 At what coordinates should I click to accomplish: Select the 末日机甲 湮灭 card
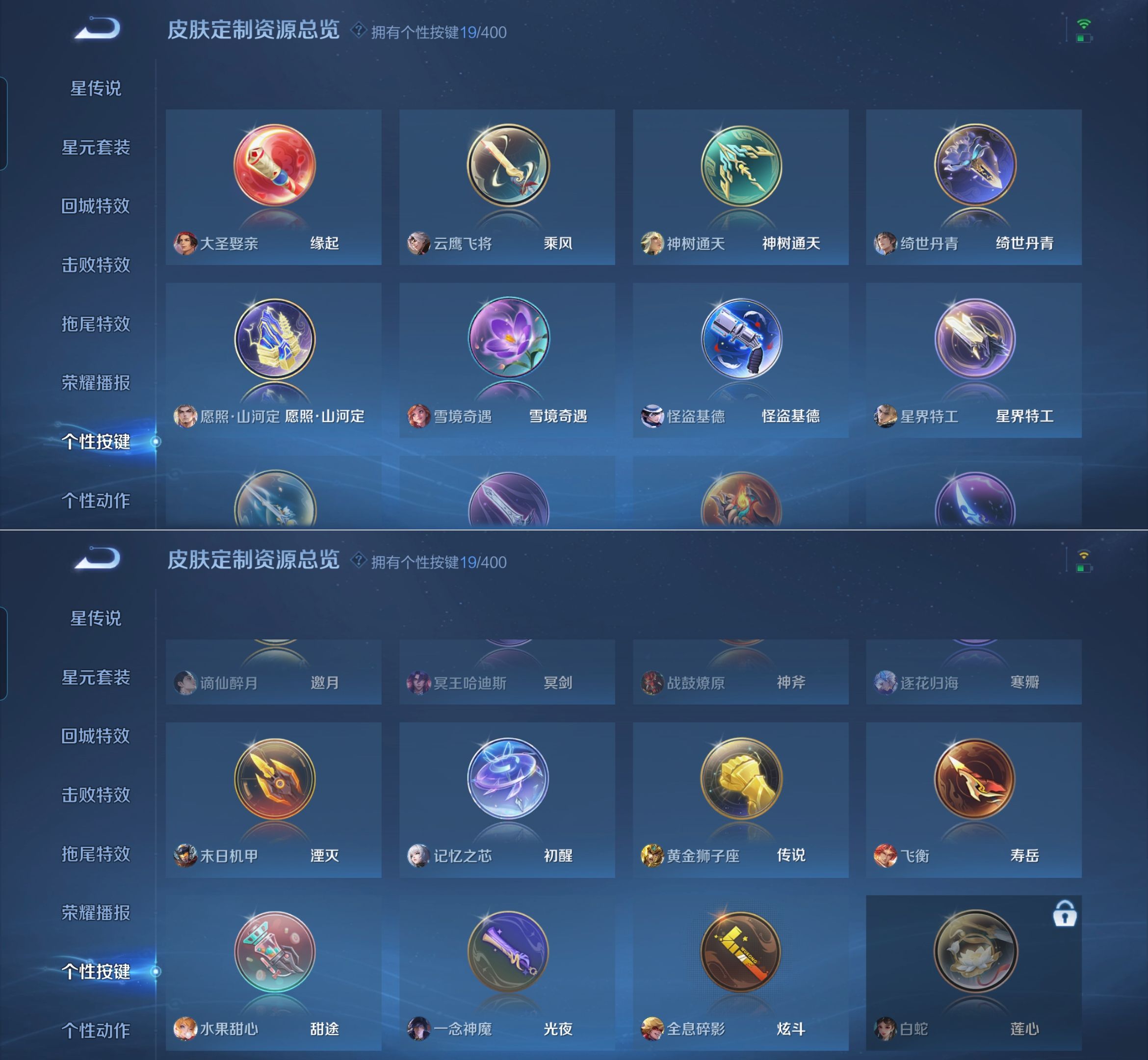click(274, 800)
